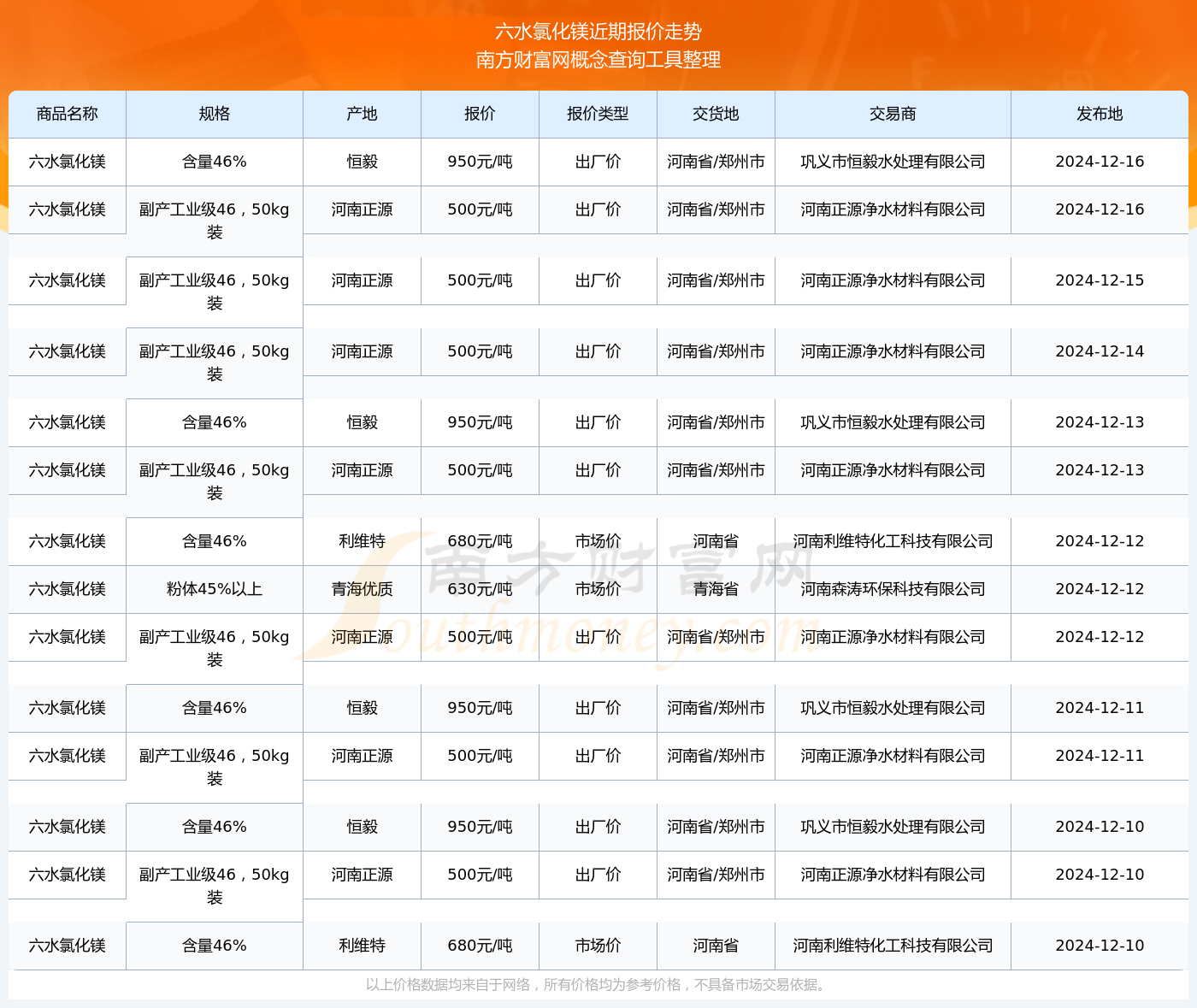Click the 商品名称 column header
The height and width of the screenshot is (1008, 1197).
[x=68, y=114]
